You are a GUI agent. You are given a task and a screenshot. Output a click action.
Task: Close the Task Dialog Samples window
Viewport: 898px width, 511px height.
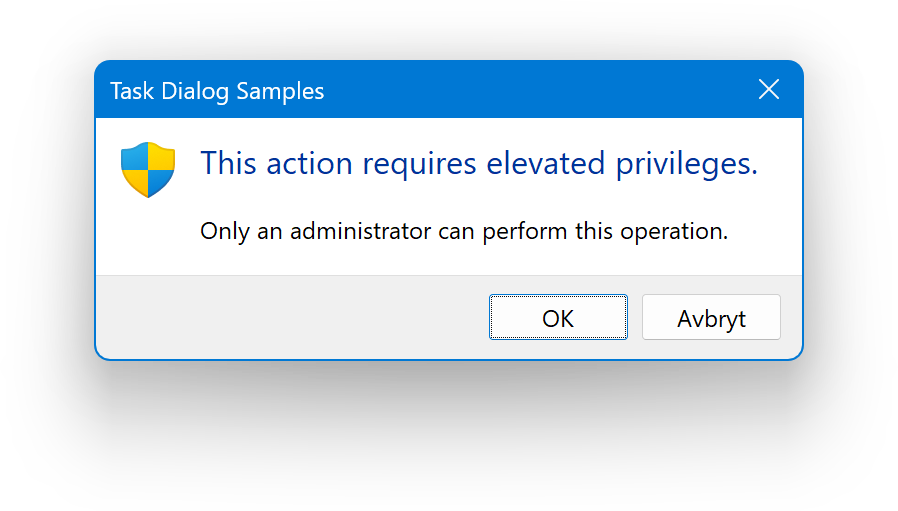(x=768, y=90)
